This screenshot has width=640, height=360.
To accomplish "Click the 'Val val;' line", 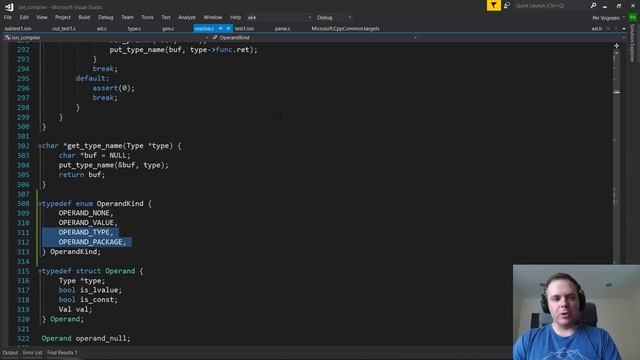I will (x=76, y=309).
